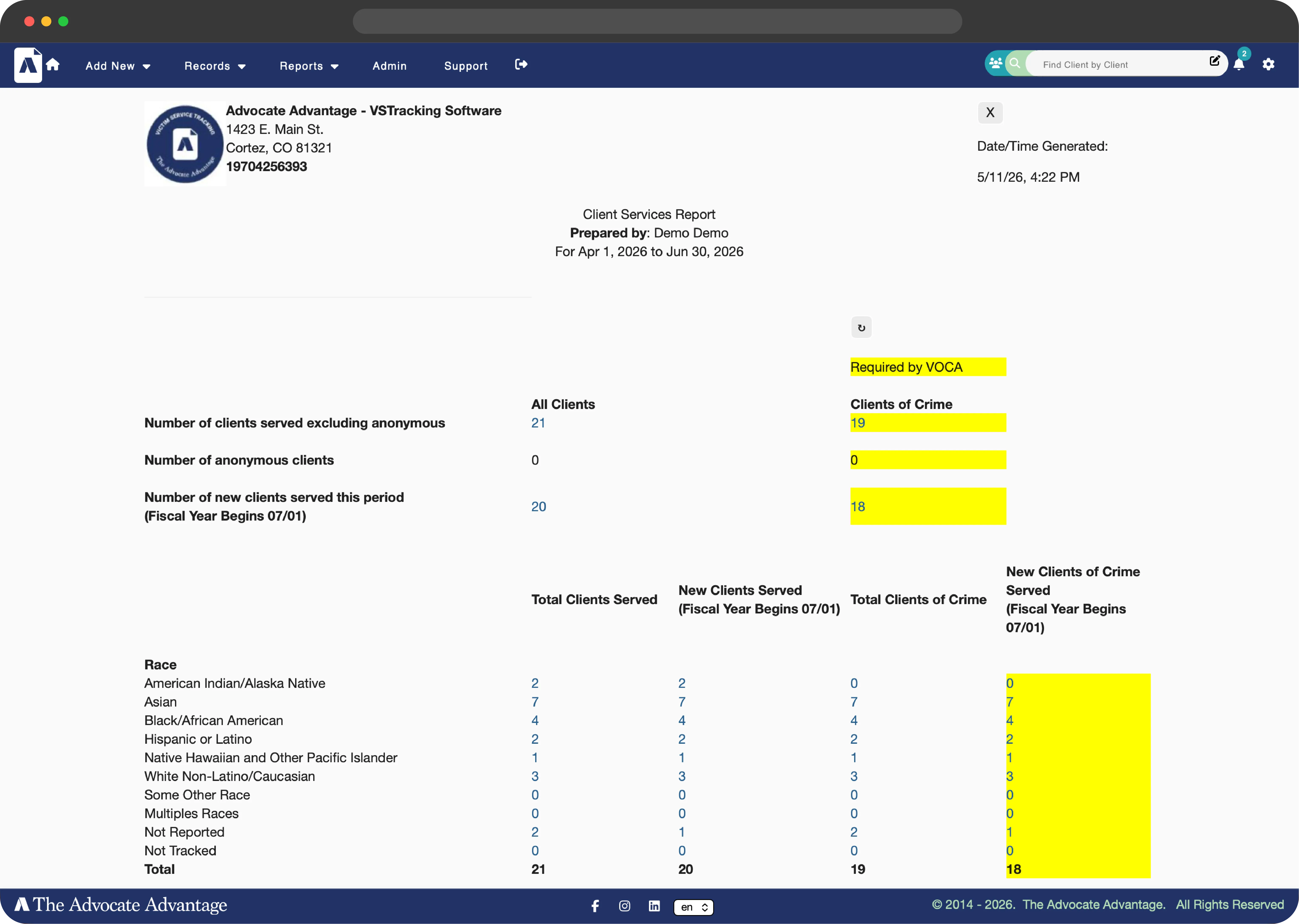Open the Facebook footer icon
Viewport: 1299px width, 924px height.
point(595,906)
